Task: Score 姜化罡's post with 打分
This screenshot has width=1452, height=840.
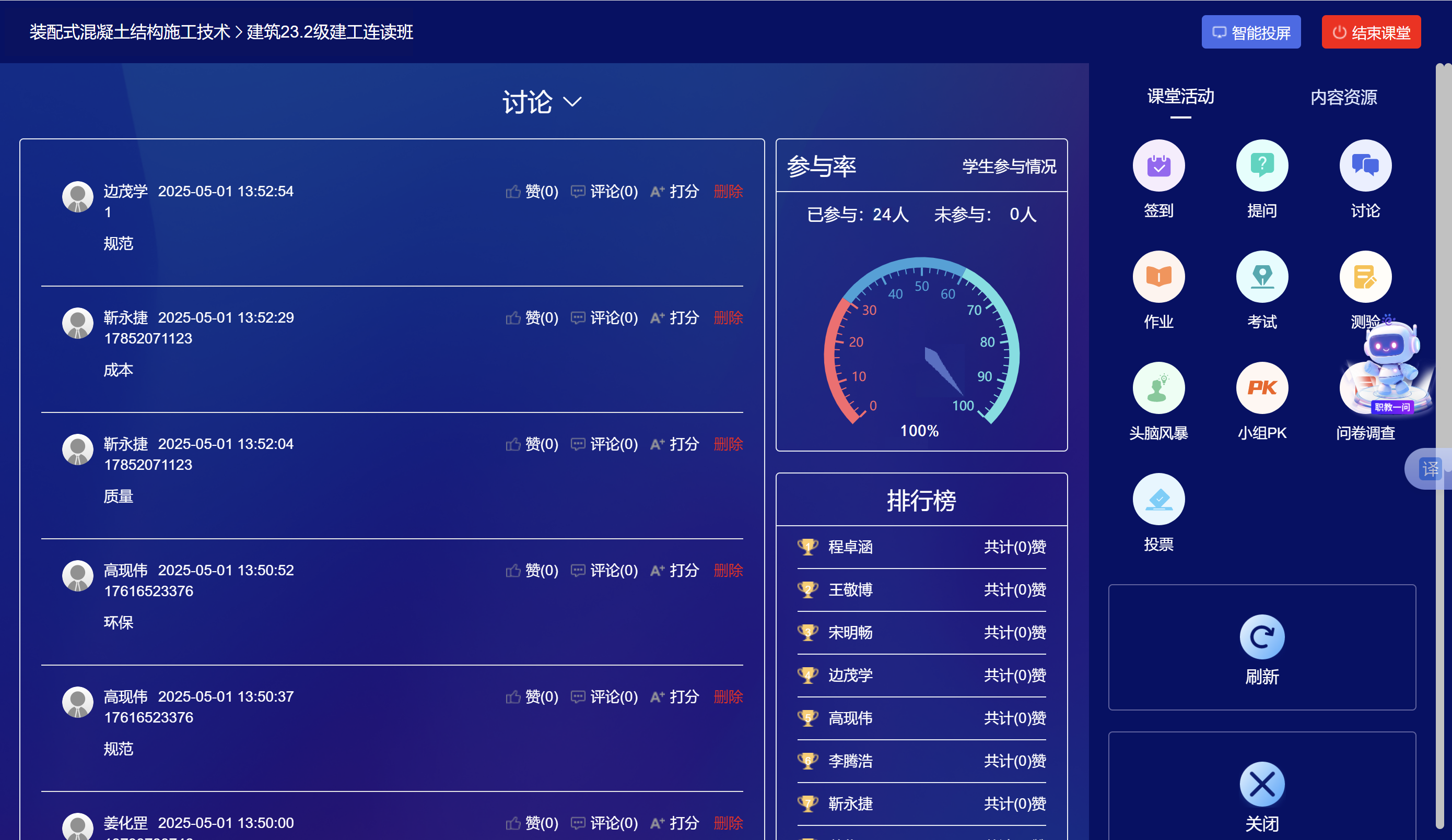Action: 674,823
